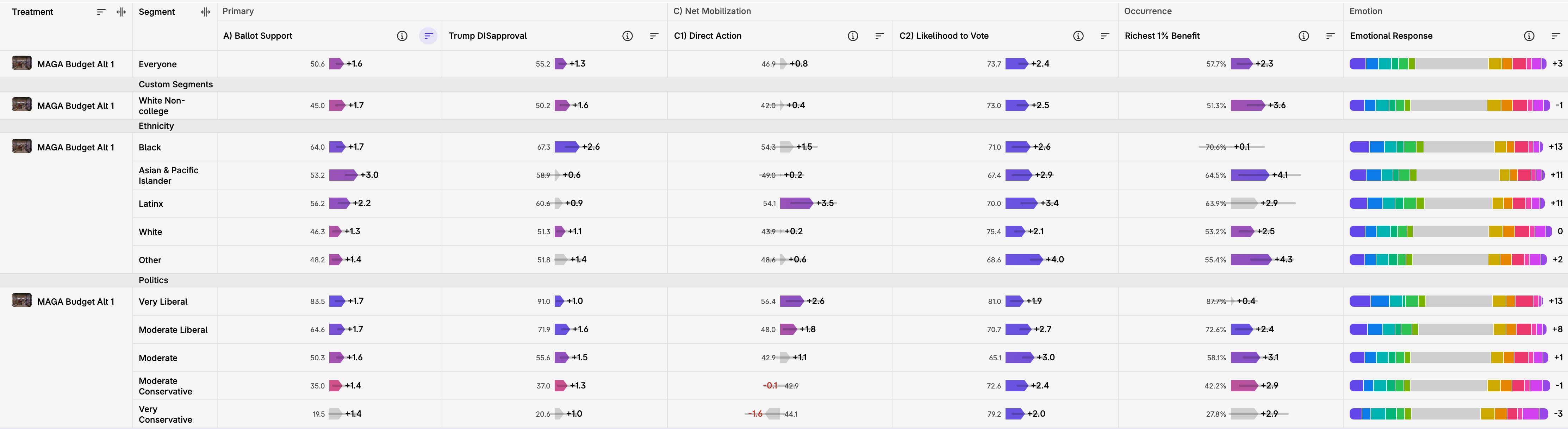1568x429 pixels.
Task: Click the MAGA Budget Alt 1 thumbnail in the Everyone row
Action: pyautogui.click(x=22, y=63)
